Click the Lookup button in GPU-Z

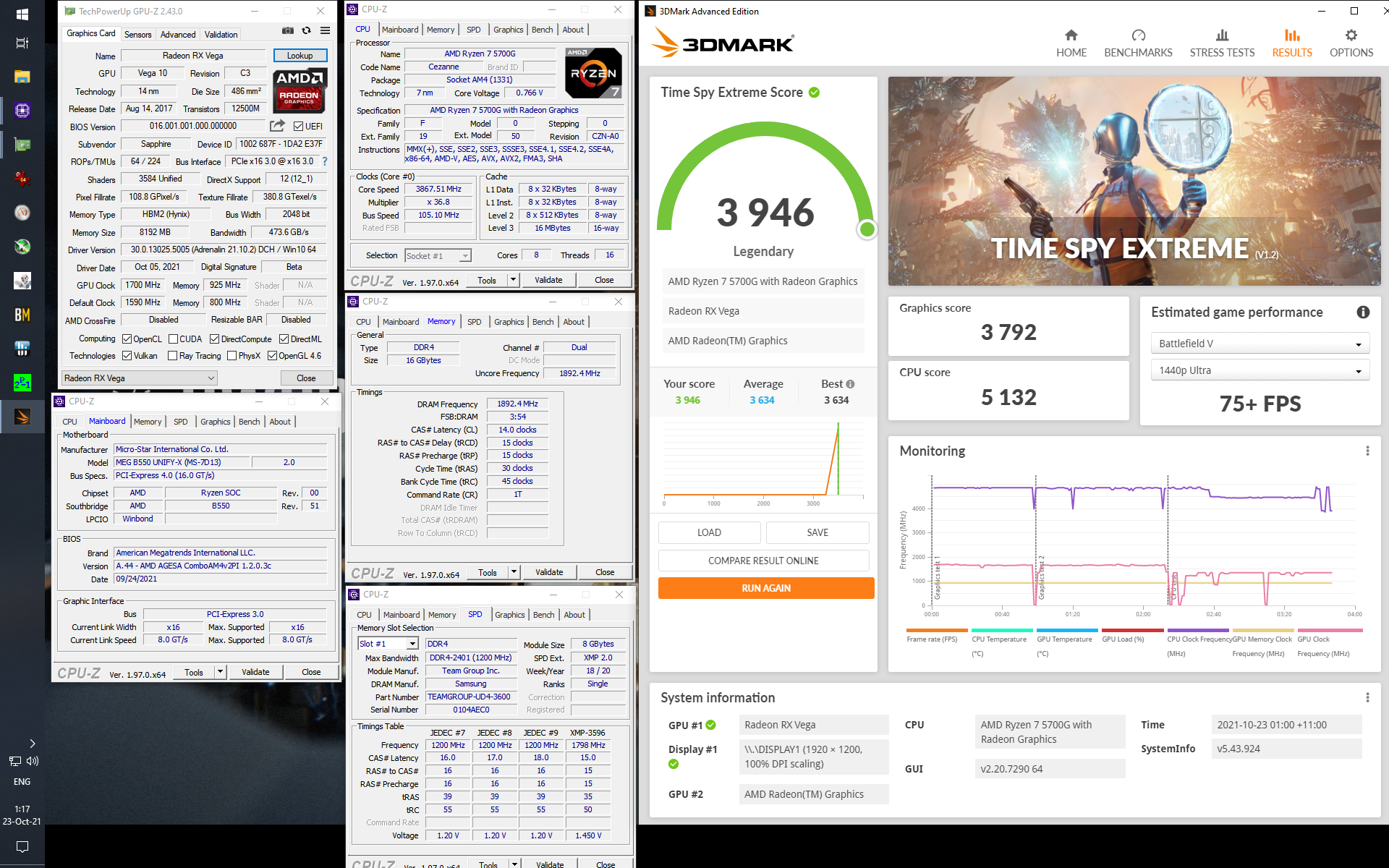pos(300,56)
